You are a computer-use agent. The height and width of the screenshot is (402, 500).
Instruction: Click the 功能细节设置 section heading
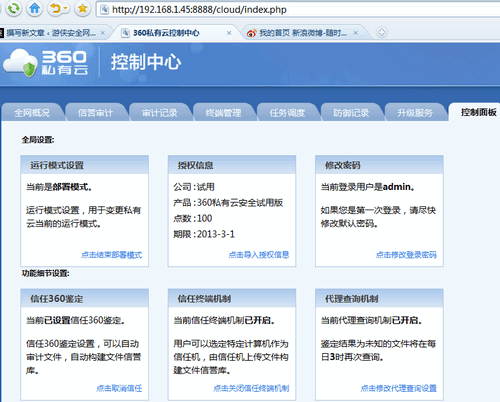click(46, 273)
